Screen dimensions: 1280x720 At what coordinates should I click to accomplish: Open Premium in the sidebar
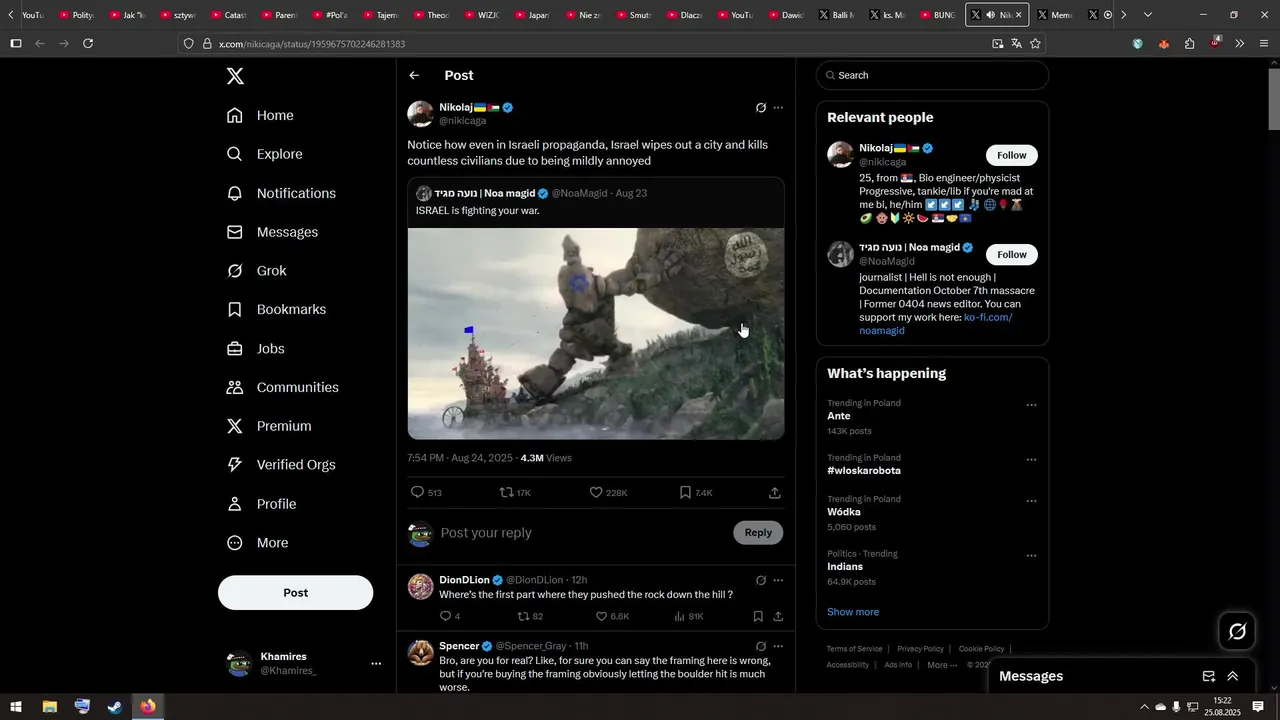(x=269, y=426)
